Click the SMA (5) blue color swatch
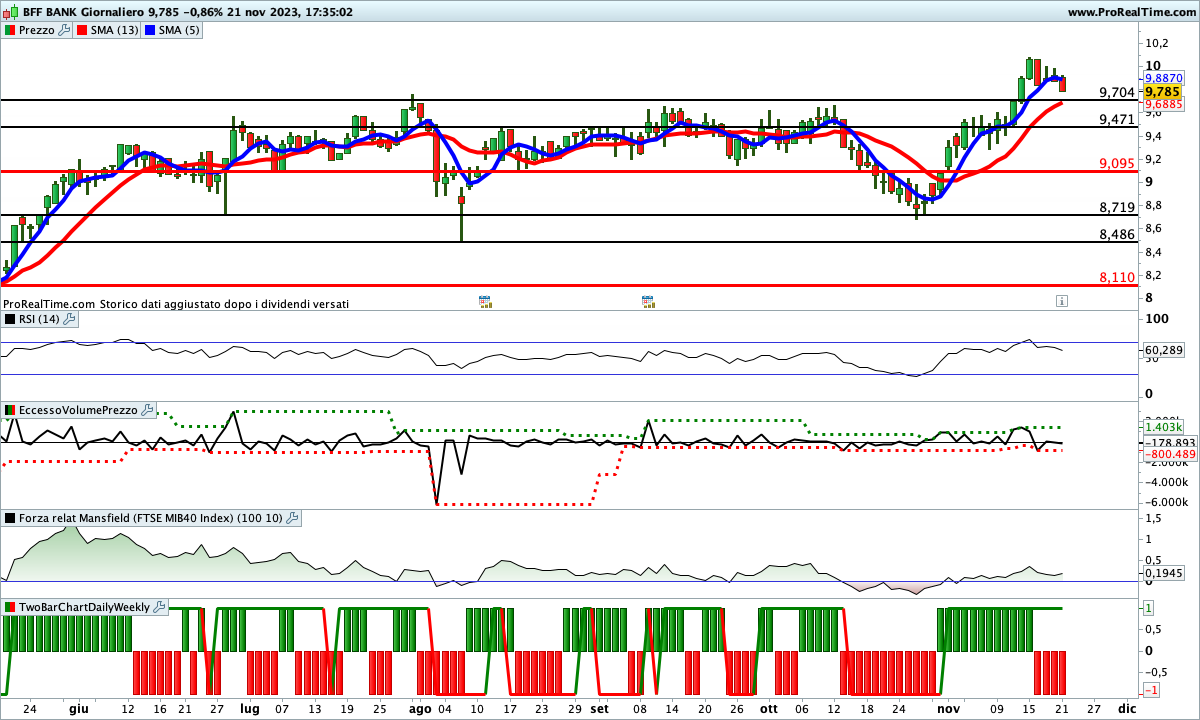The width and height of the screenshot is (1200, 720). click(150, 31)
